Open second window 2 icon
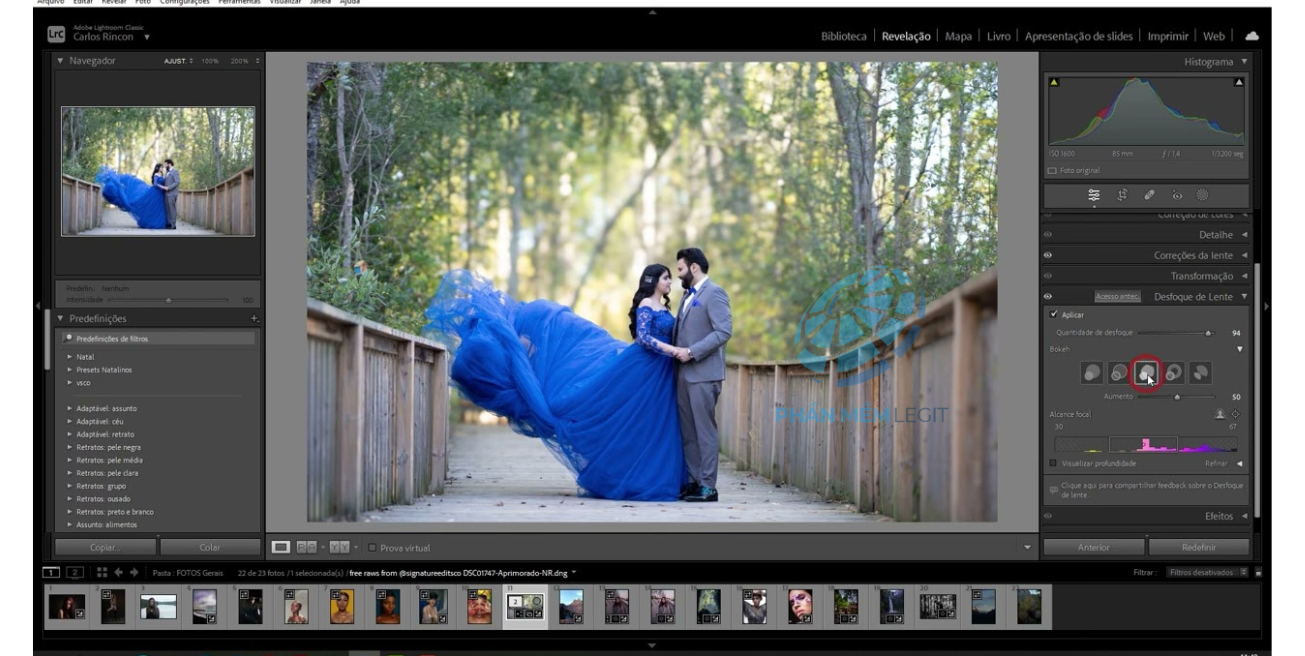 point(75,572)
